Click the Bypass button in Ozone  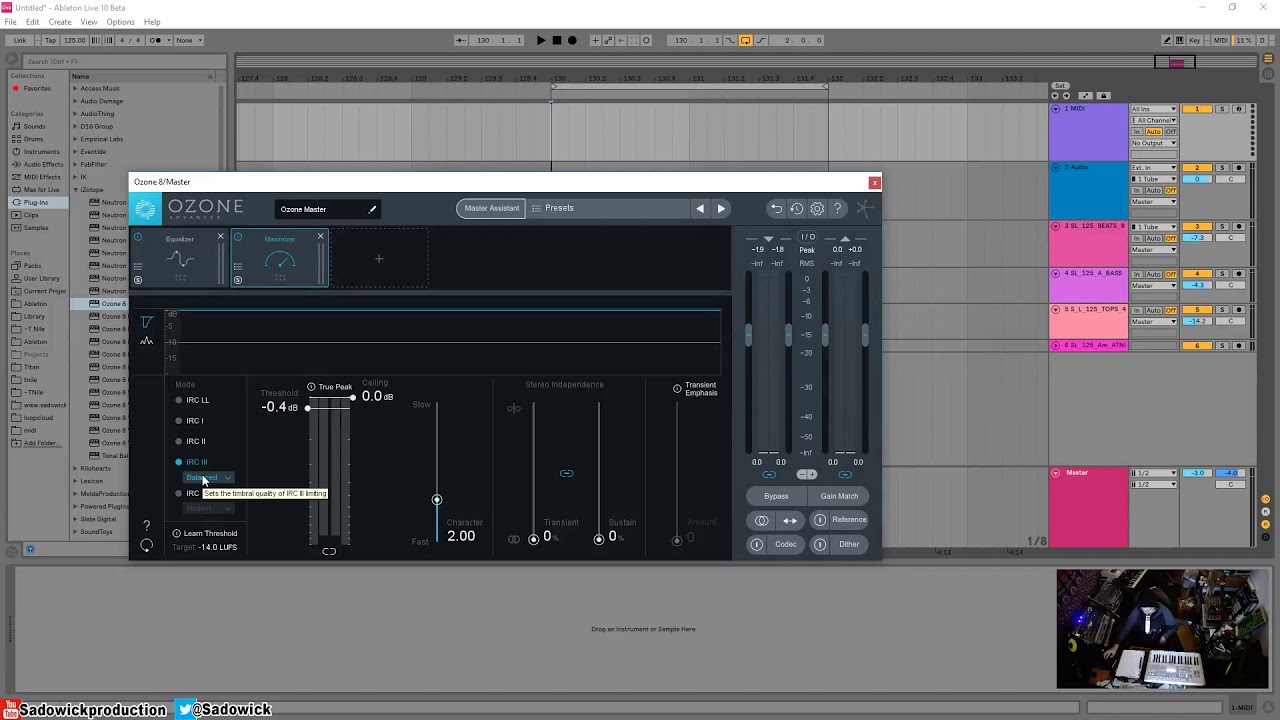776,496
